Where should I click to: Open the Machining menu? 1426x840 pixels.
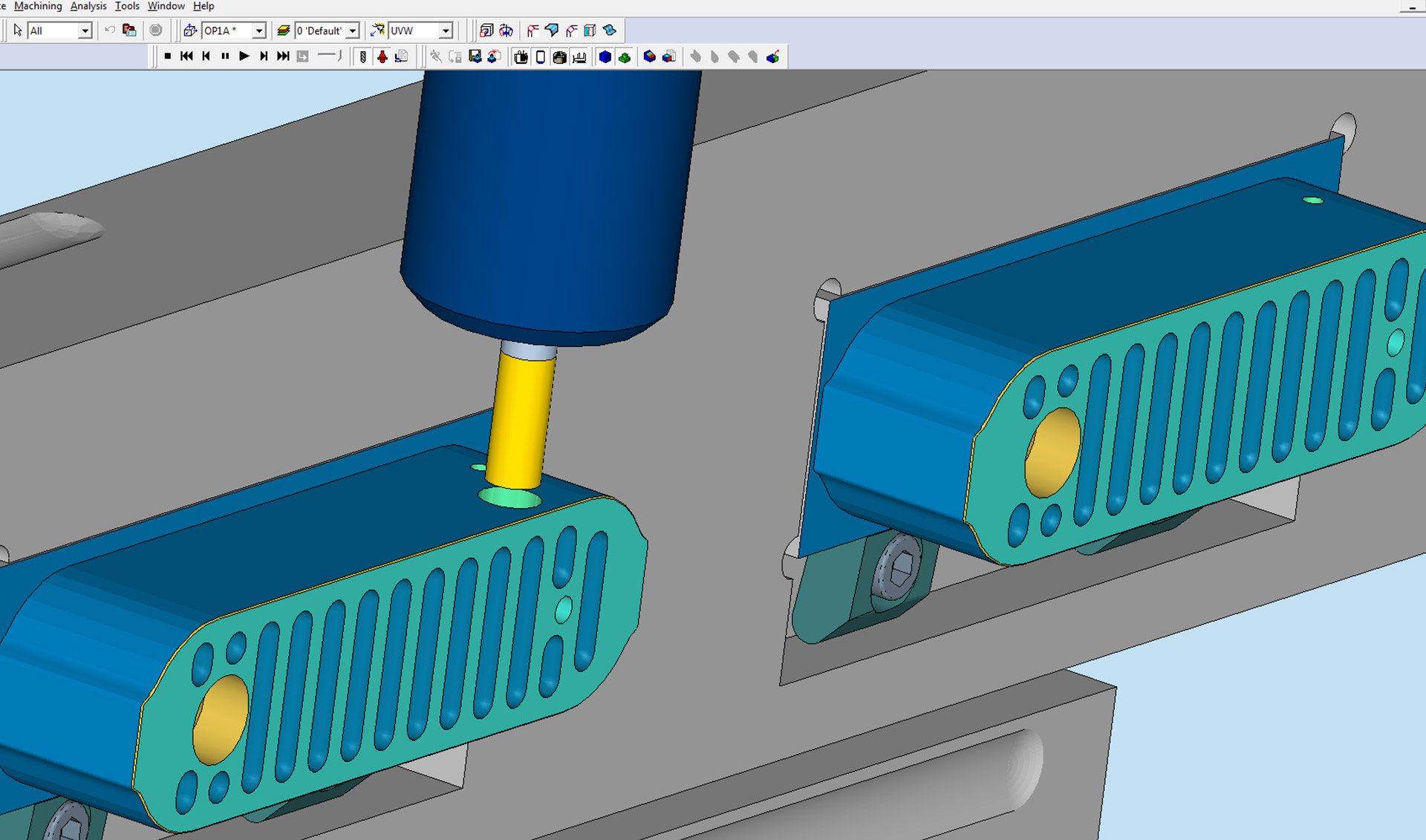38,6
